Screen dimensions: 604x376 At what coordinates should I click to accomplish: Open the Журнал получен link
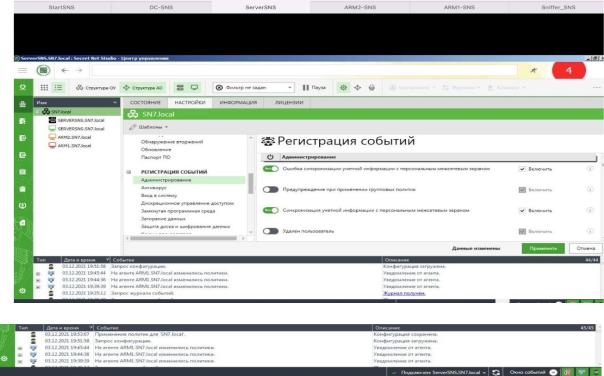(404, 293)
